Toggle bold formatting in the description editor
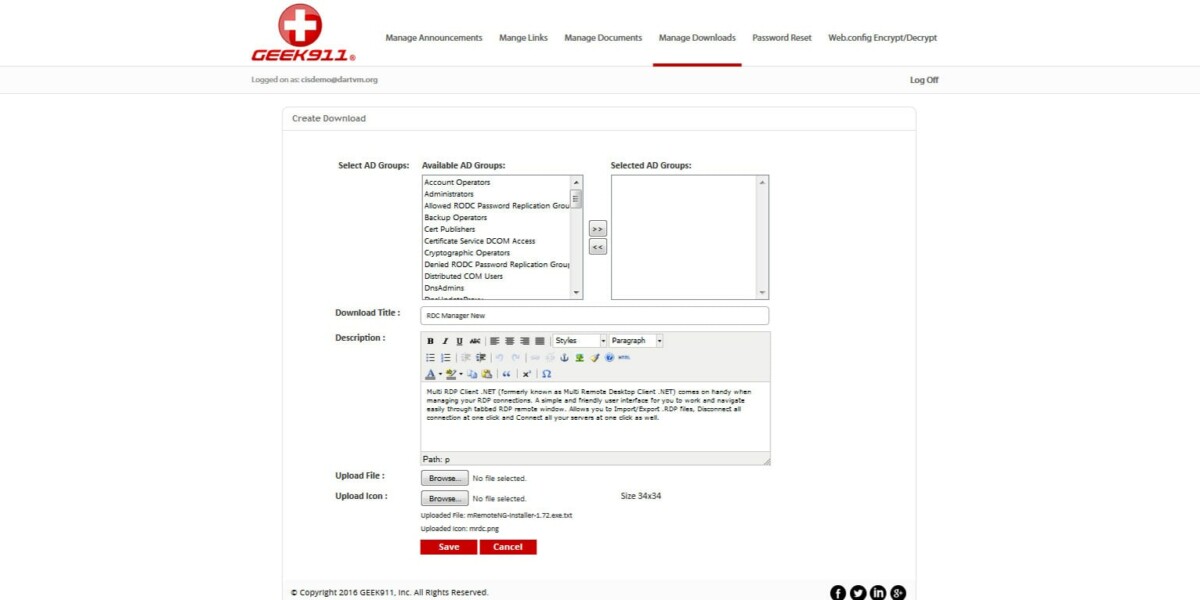Viewport: 1200px width, 600px height. point(430,339)
